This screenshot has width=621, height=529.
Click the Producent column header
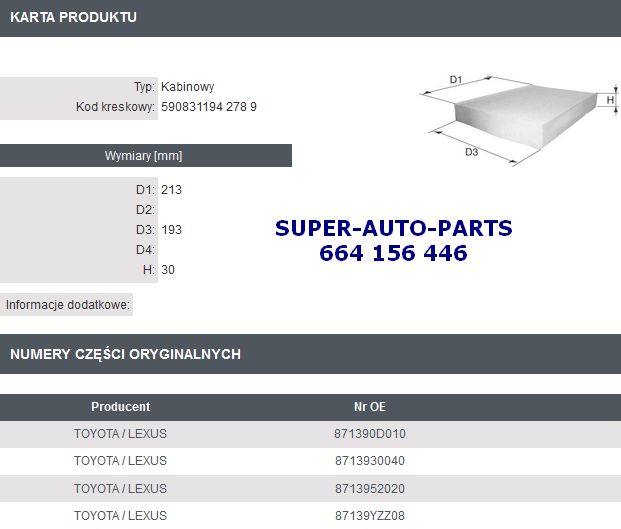click(x=121, y=407)
